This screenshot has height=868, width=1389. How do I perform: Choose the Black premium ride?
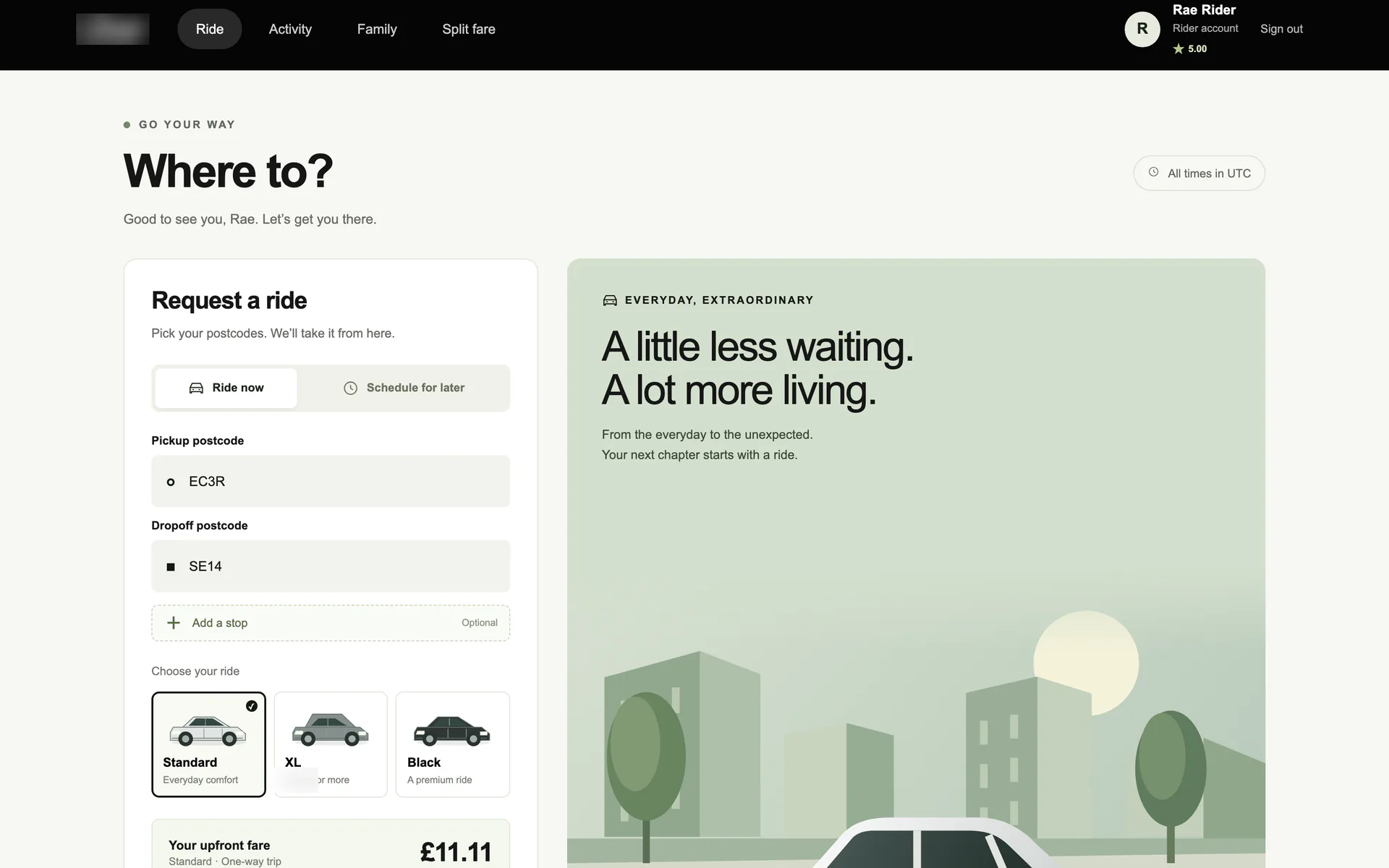[453, 744]
